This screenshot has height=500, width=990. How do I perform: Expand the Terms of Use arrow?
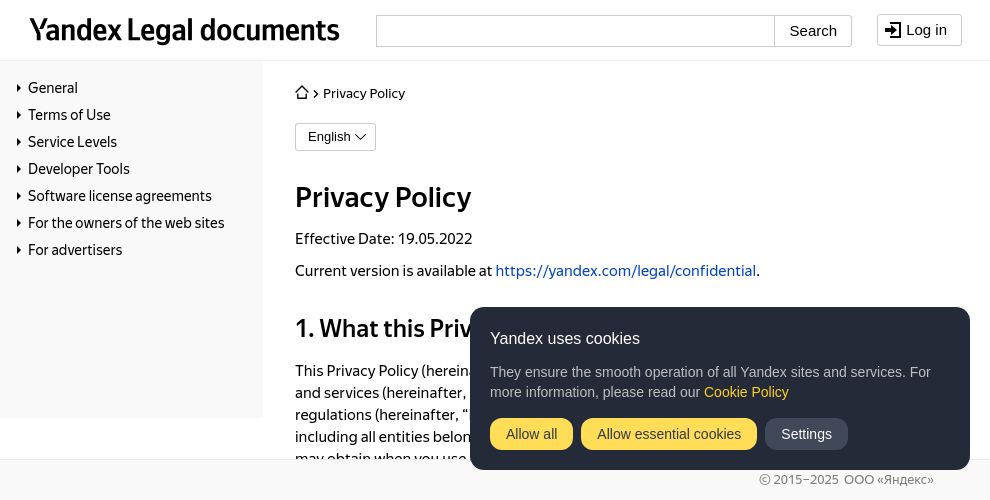click(19, 116)
